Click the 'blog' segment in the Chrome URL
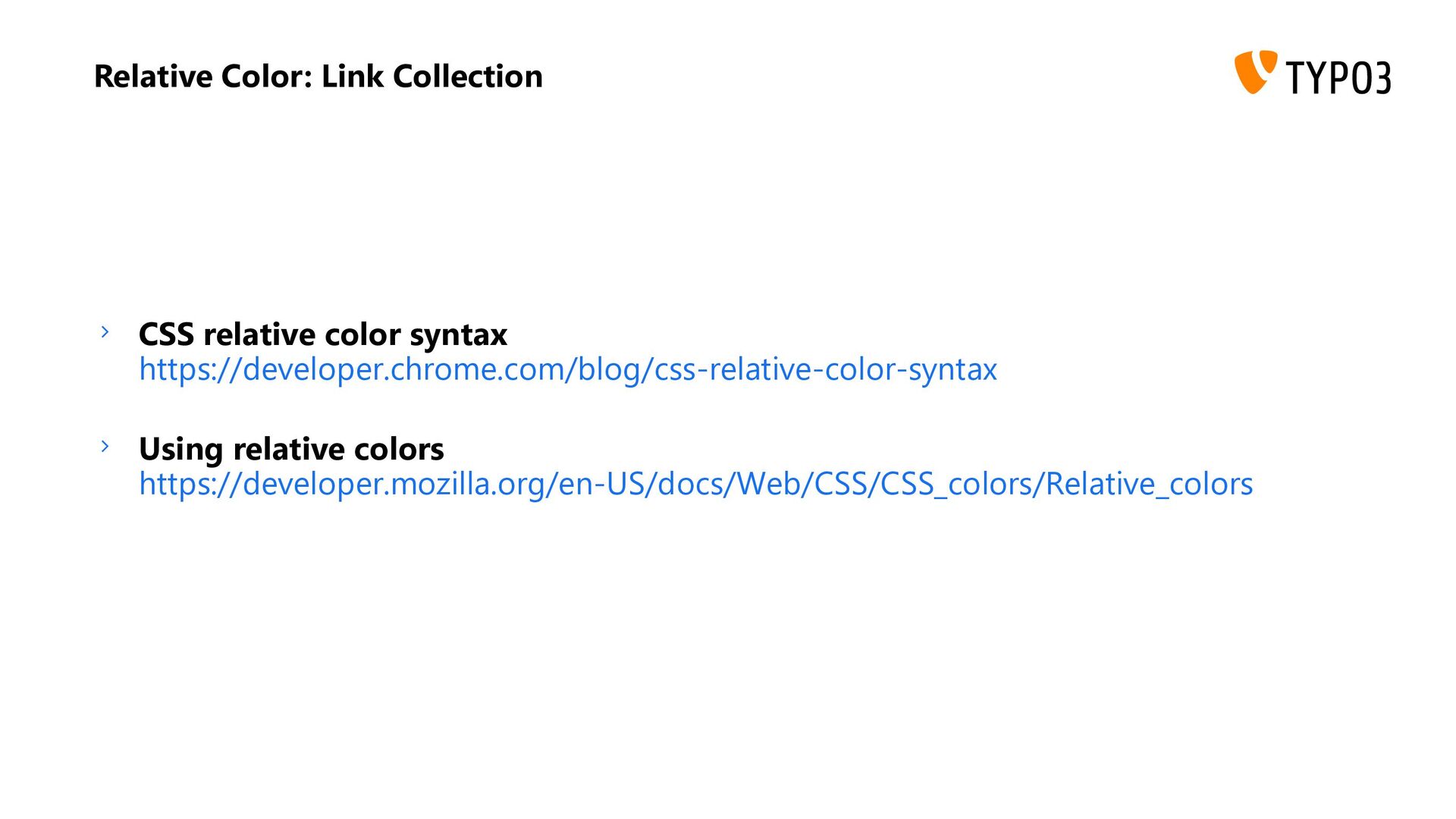Image resolution: width=1456 pixels, height=819 pixels. [x=609, y=370]
